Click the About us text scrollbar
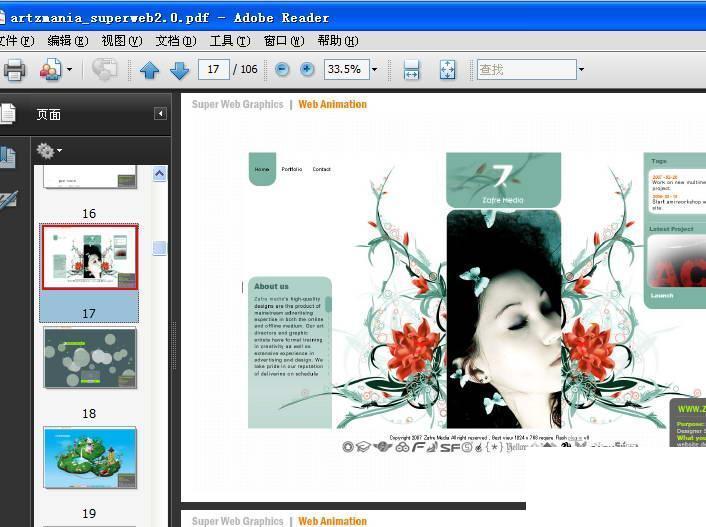The height and width of the screenshot is (527, 706). pos(328,304)
